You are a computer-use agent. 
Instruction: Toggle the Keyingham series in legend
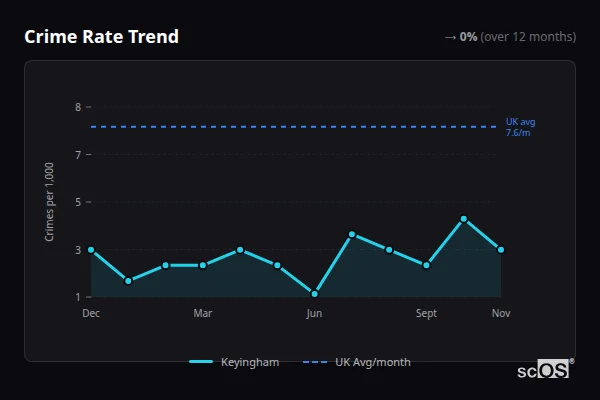234,362
